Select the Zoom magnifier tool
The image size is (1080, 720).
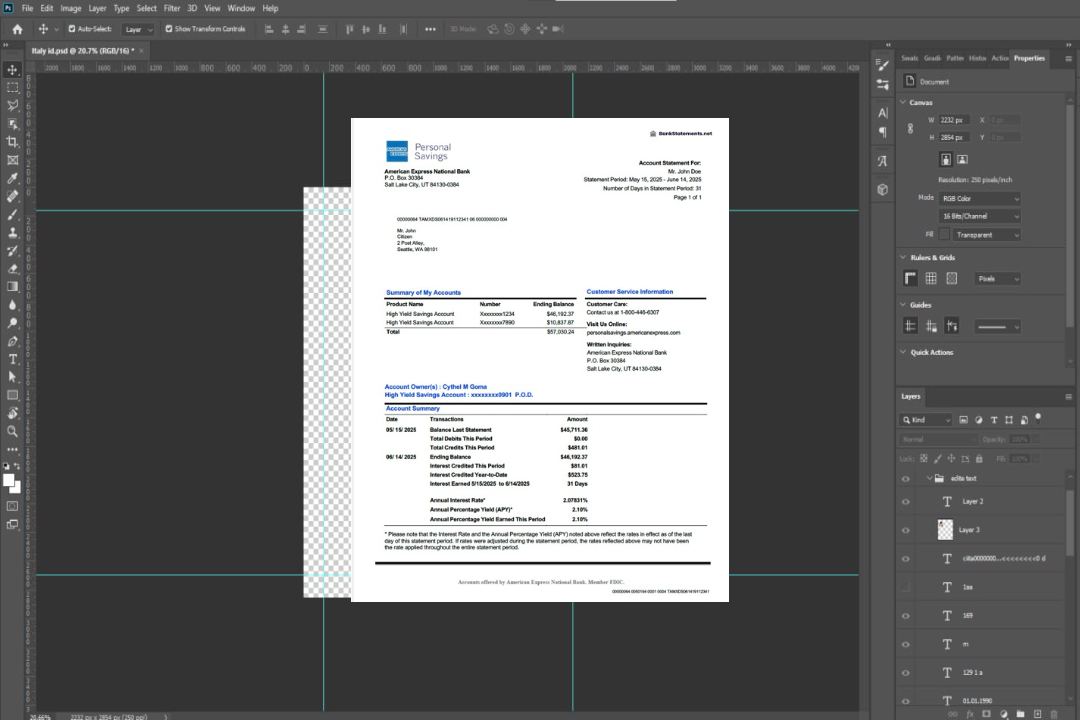12,431
